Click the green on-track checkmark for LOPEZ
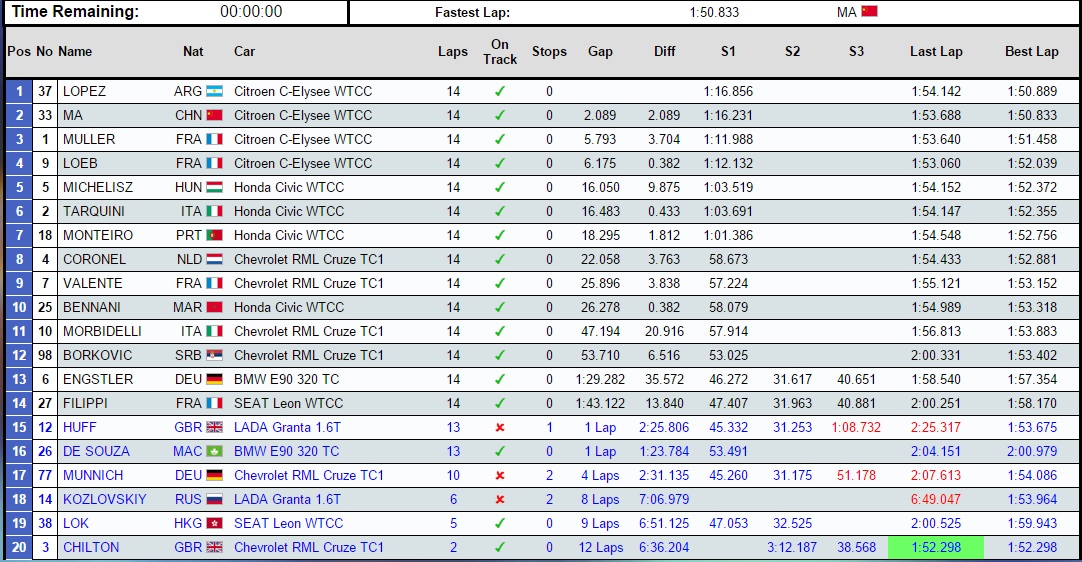Image resolution: width=1082 pixels, height=562 pixels. point(500,91)
